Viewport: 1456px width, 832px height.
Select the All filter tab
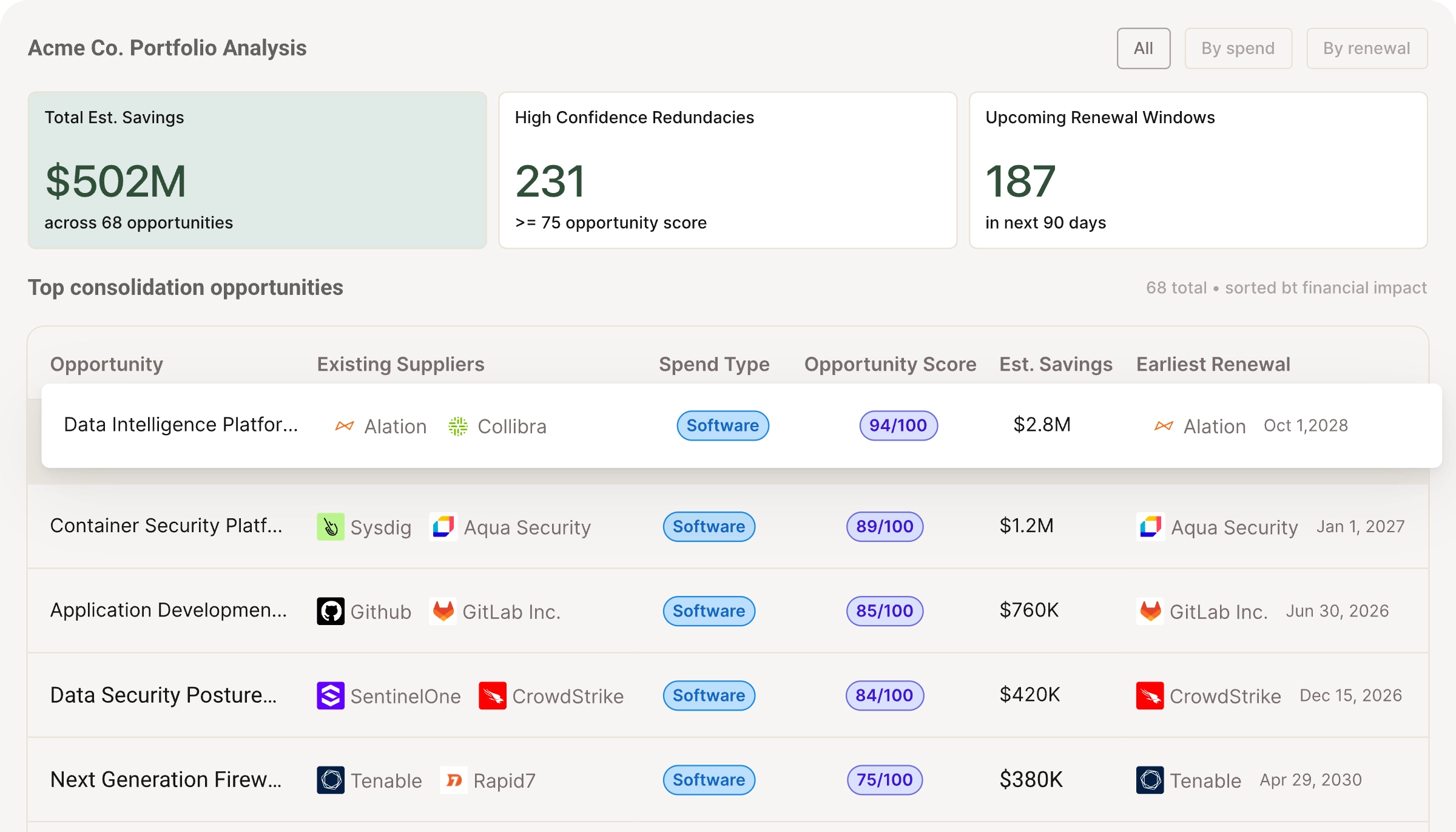[1144, 49]
